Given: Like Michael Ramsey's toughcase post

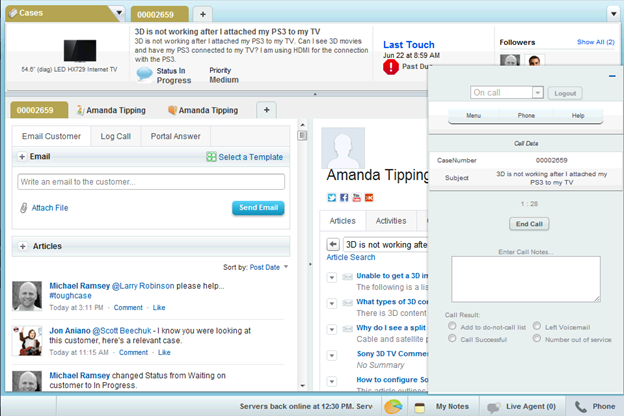Looking at the screenshot, I should [159, 307].
